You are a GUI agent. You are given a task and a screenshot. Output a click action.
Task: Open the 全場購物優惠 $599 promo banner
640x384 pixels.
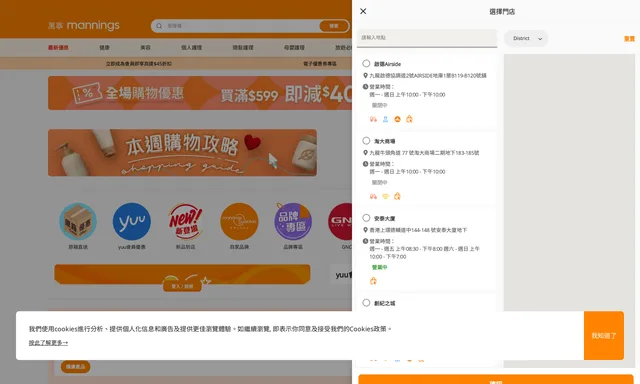[200, 93]
